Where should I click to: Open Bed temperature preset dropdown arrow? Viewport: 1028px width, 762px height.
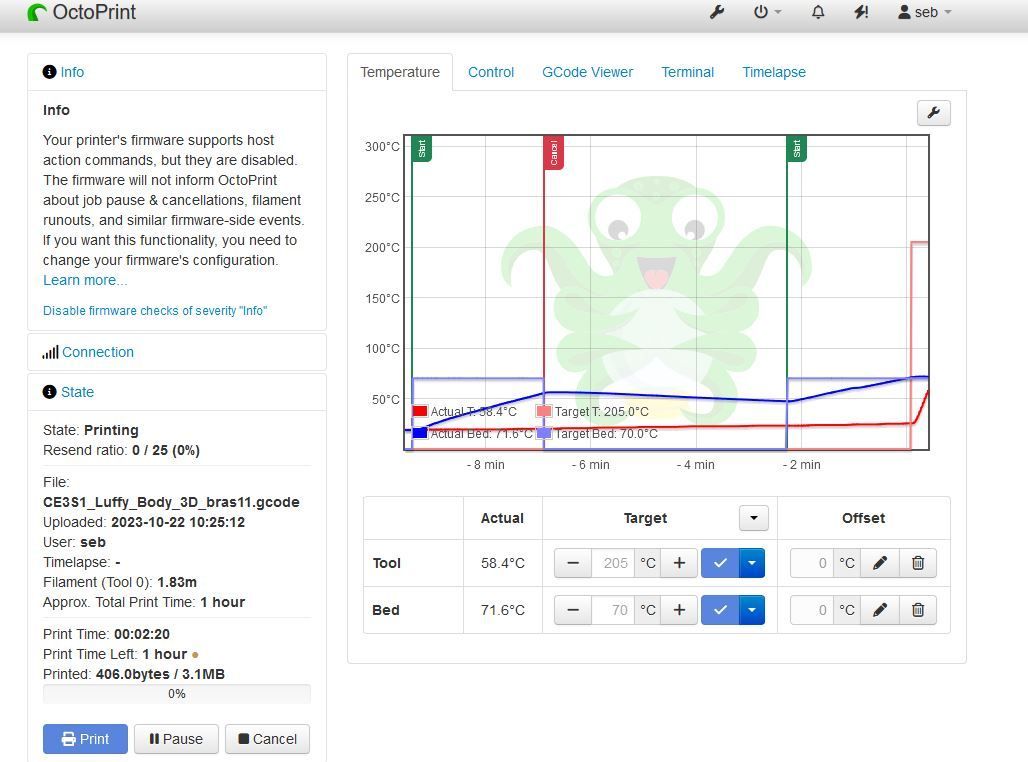coord(752,610)
